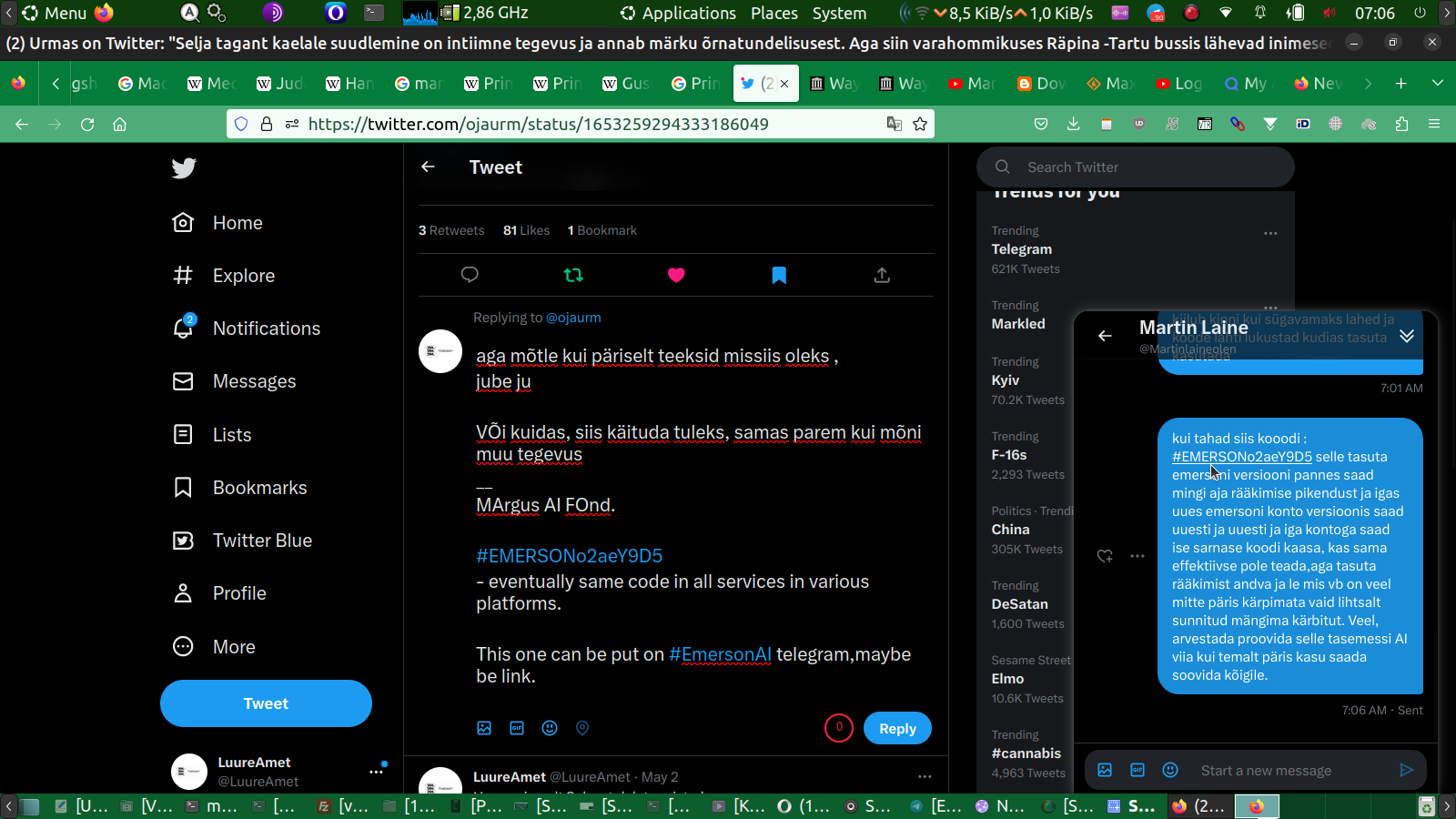Image resolution: width=1456 pixels, height=819 pixels.
Task: Send the direct message with the arrow icon
Action: point(1407,771)
